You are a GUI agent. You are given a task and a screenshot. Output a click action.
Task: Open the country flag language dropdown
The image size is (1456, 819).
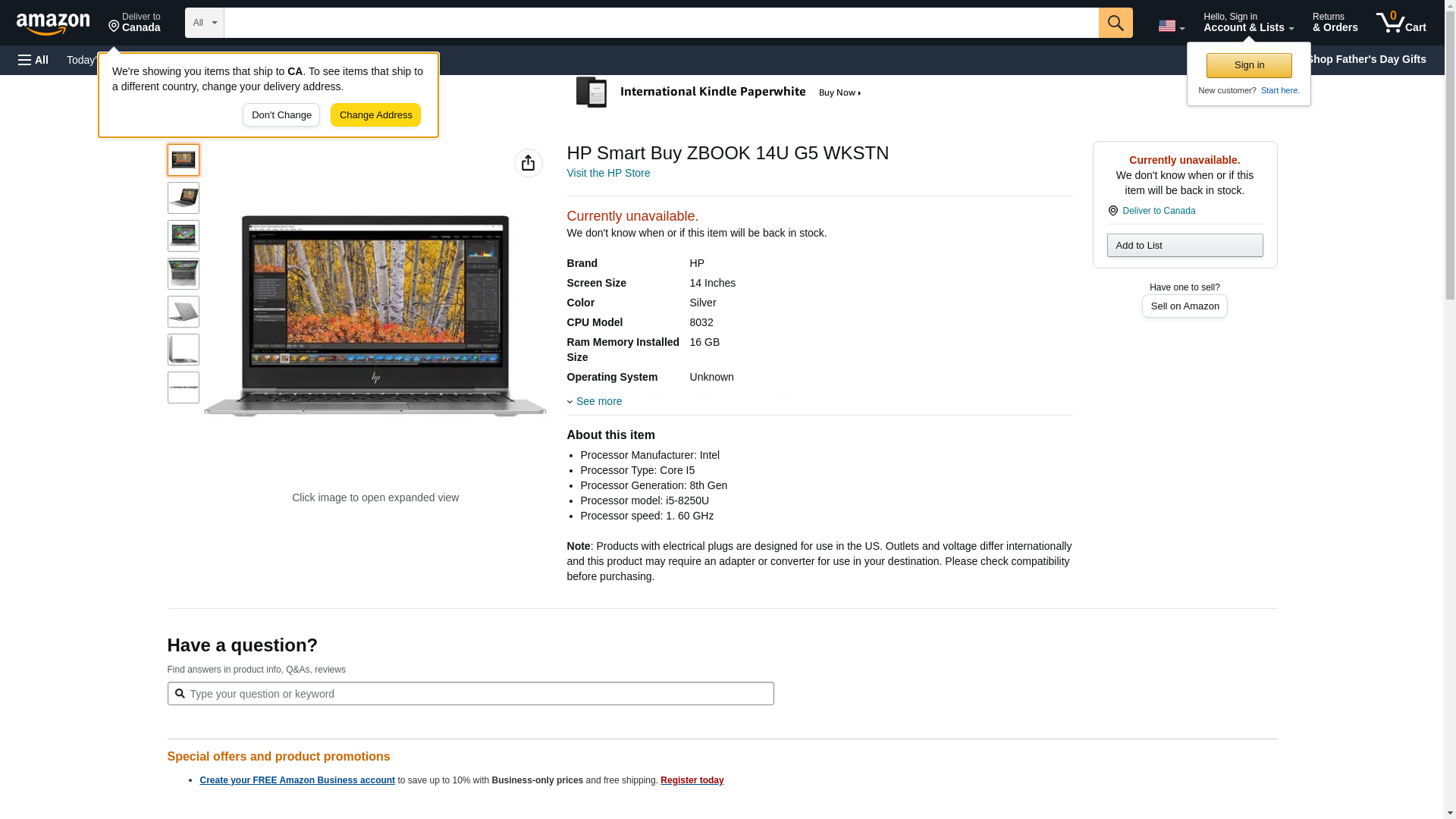(x=1171, y=26)
